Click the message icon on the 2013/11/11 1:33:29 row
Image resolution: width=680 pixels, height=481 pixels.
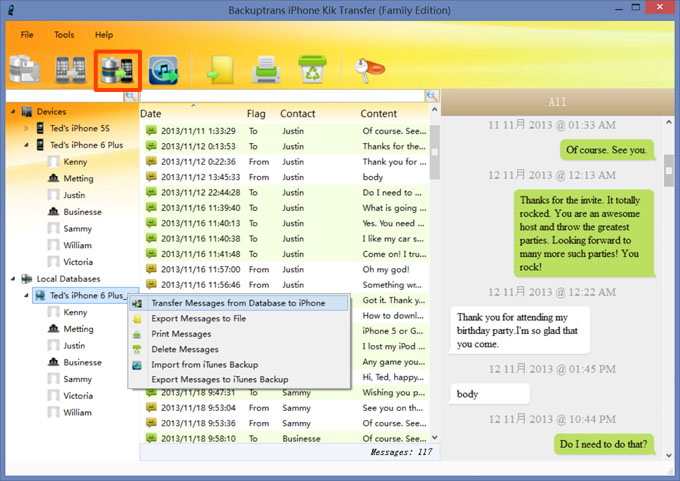[x=151, y=131]
